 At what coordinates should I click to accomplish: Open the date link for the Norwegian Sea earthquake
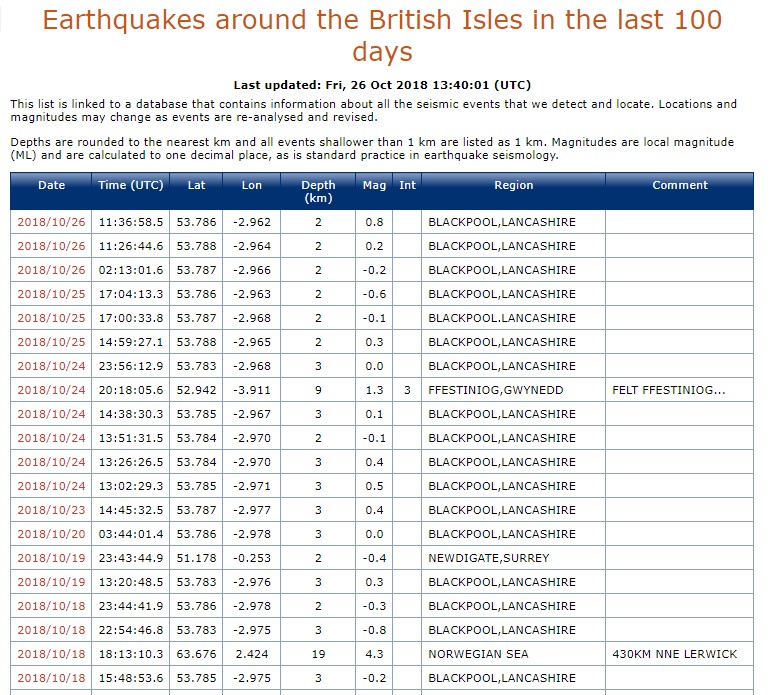coord(52,654)
